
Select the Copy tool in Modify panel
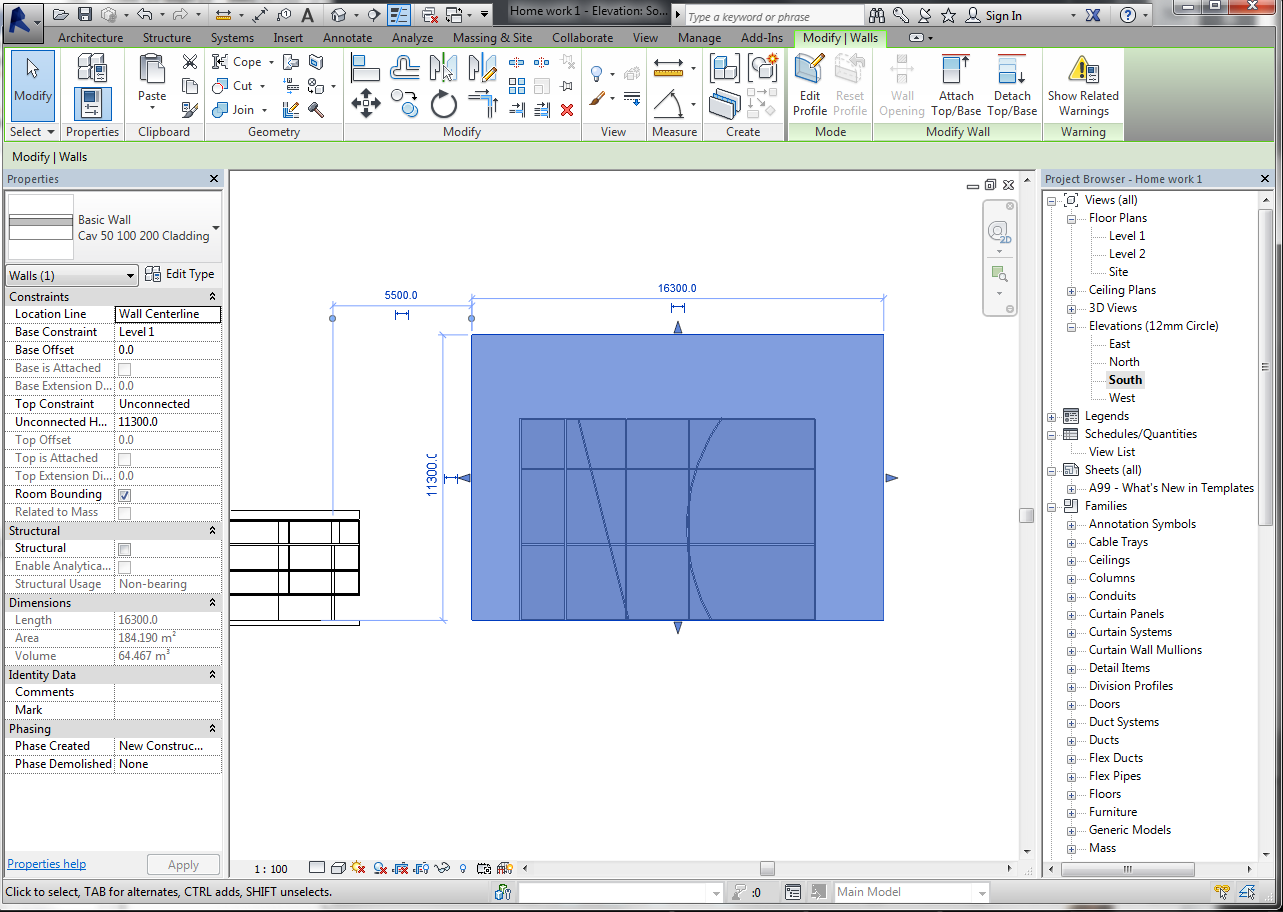[x=403, y=103]
